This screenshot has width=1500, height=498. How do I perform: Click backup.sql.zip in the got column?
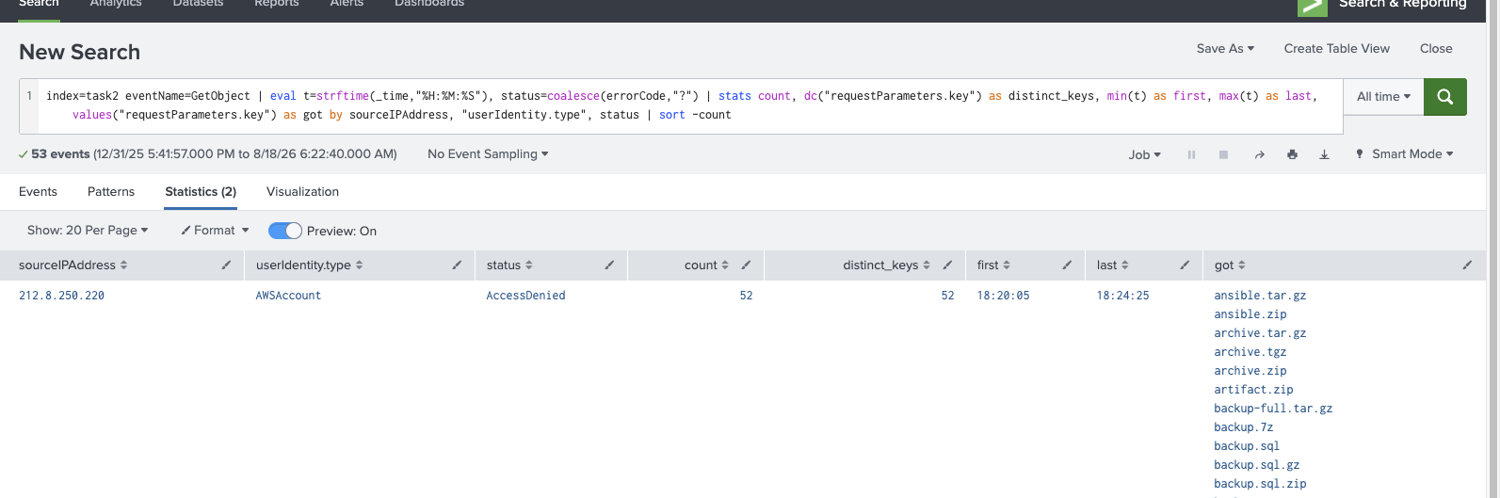tap(1260, 484)
